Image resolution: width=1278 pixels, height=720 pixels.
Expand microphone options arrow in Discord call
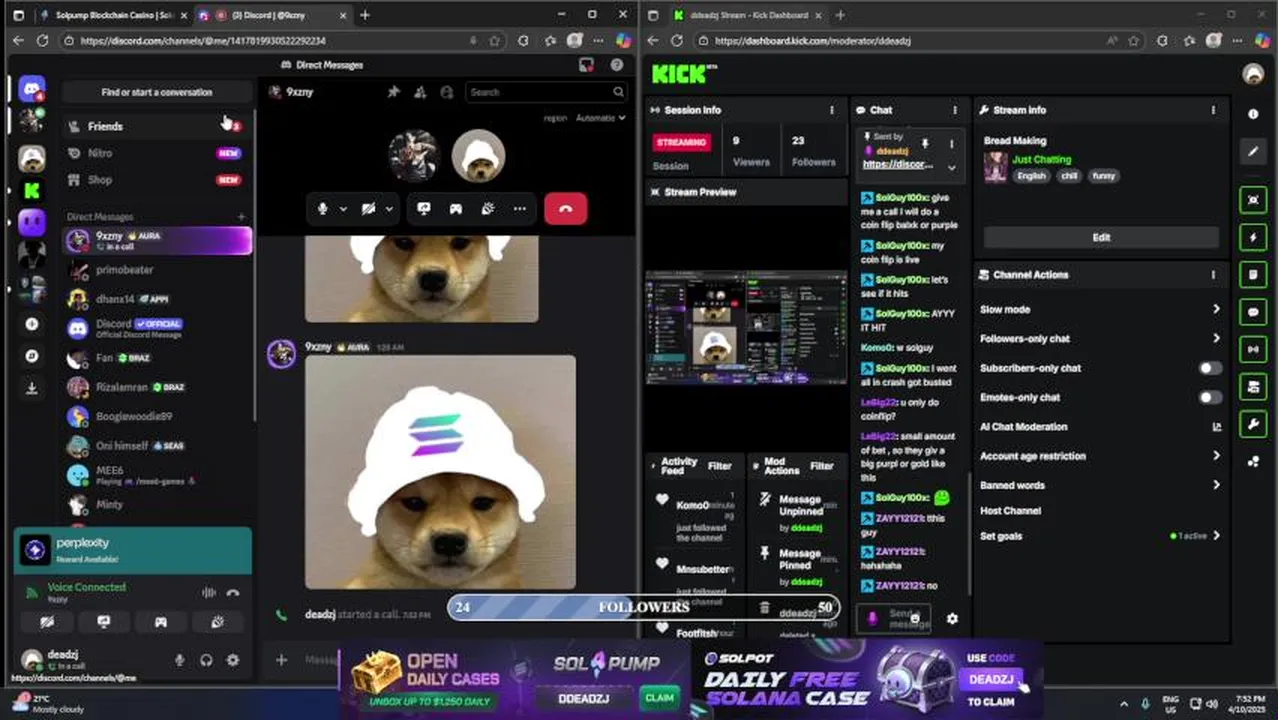343,208
